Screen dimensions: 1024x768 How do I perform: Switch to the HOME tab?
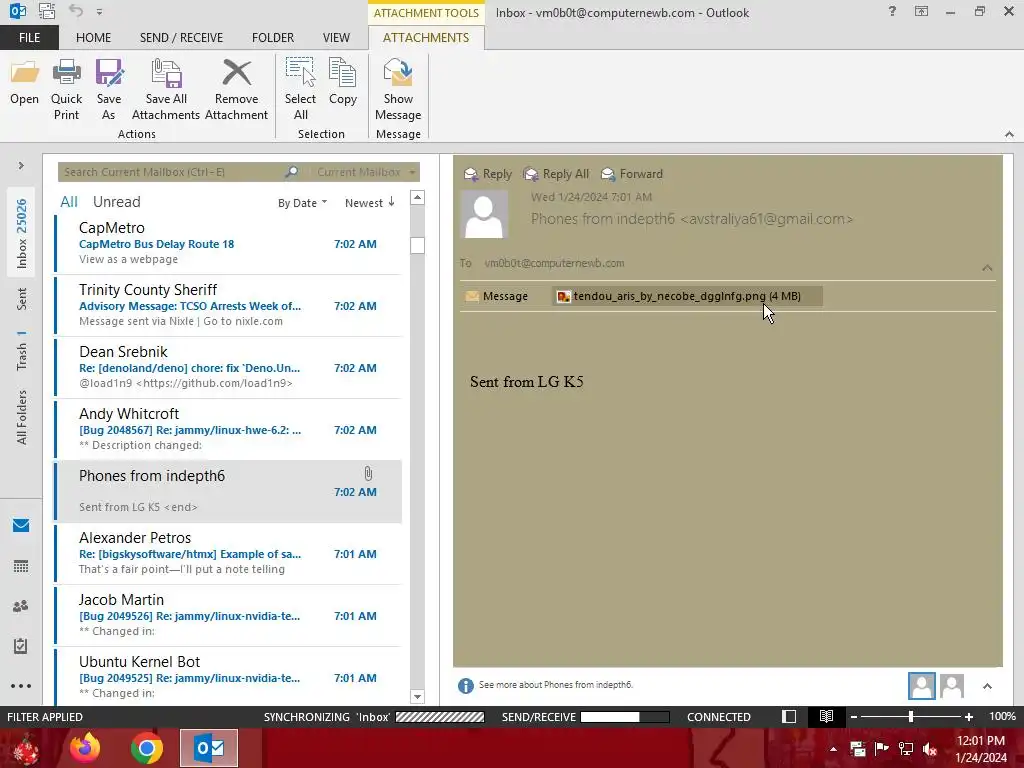[93, 37]
